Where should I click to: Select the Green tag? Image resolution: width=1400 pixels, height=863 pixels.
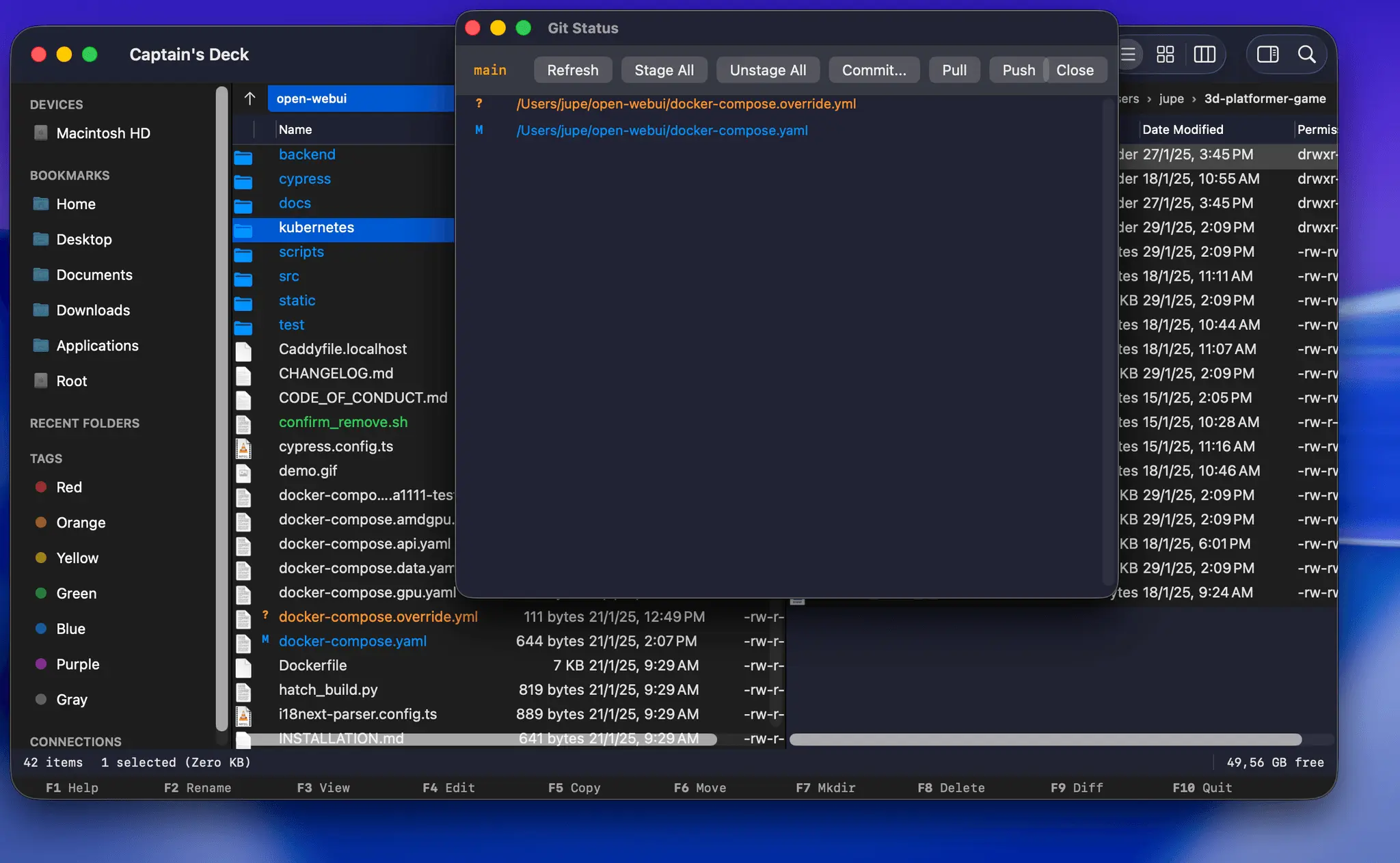76,594
